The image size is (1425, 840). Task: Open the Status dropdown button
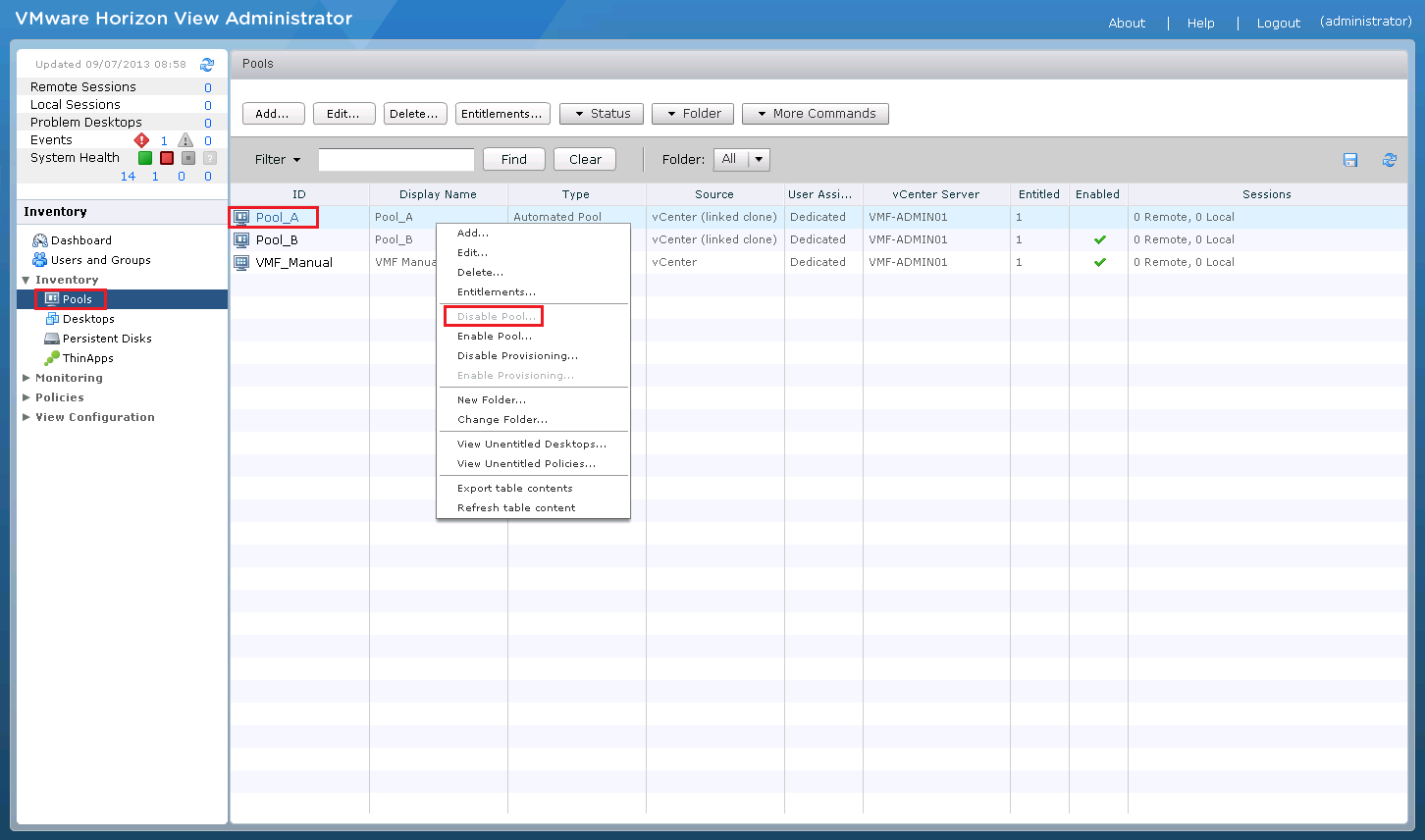coord(602,114)
